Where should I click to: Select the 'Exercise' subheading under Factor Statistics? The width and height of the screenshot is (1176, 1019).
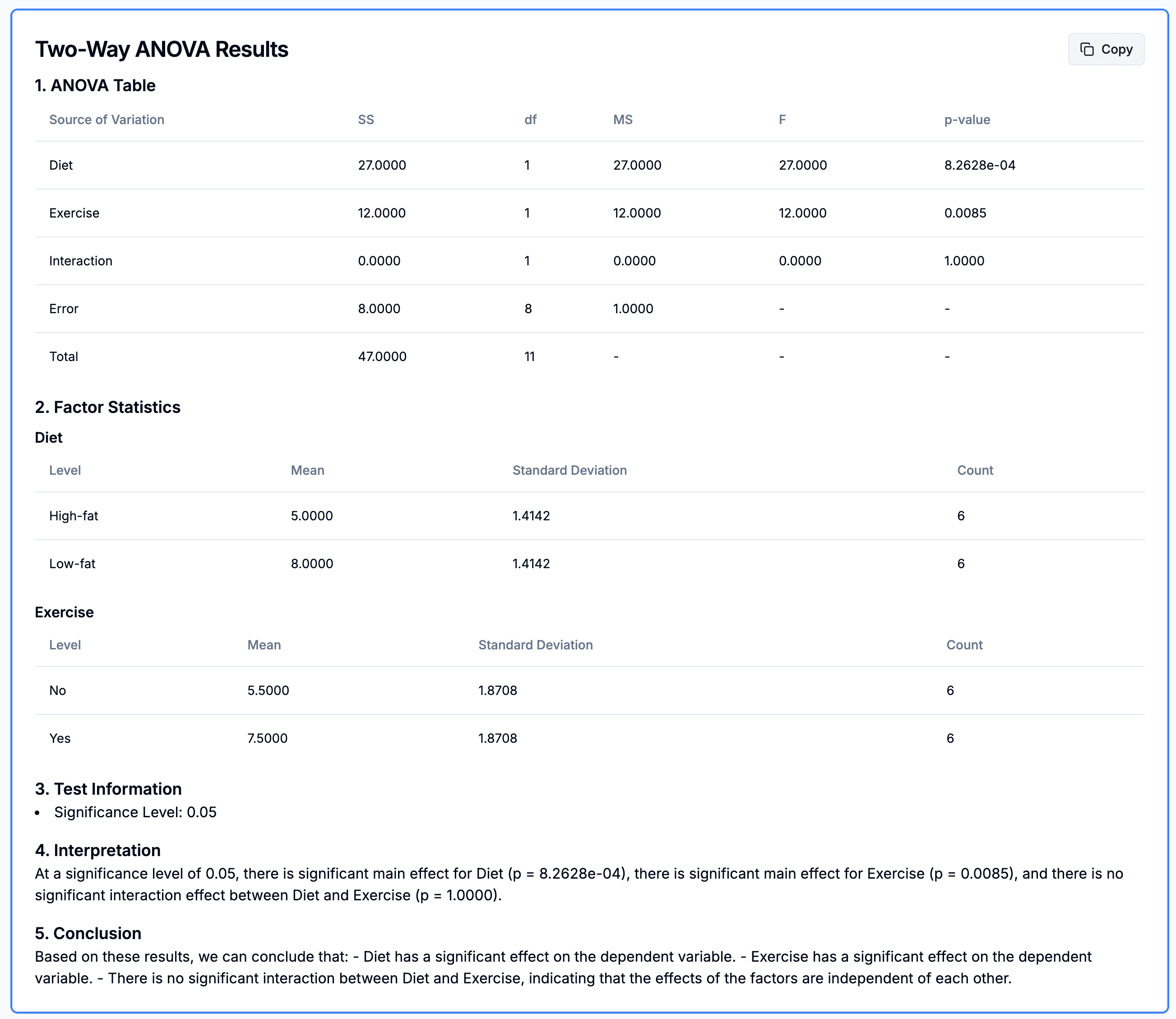tap(64, 612)
